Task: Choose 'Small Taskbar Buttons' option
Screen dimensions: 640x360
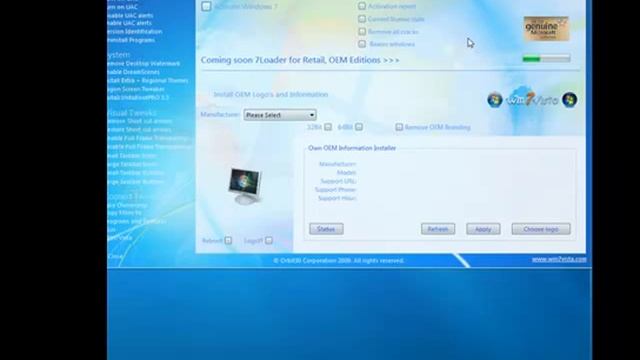Action: pos(136,173)
